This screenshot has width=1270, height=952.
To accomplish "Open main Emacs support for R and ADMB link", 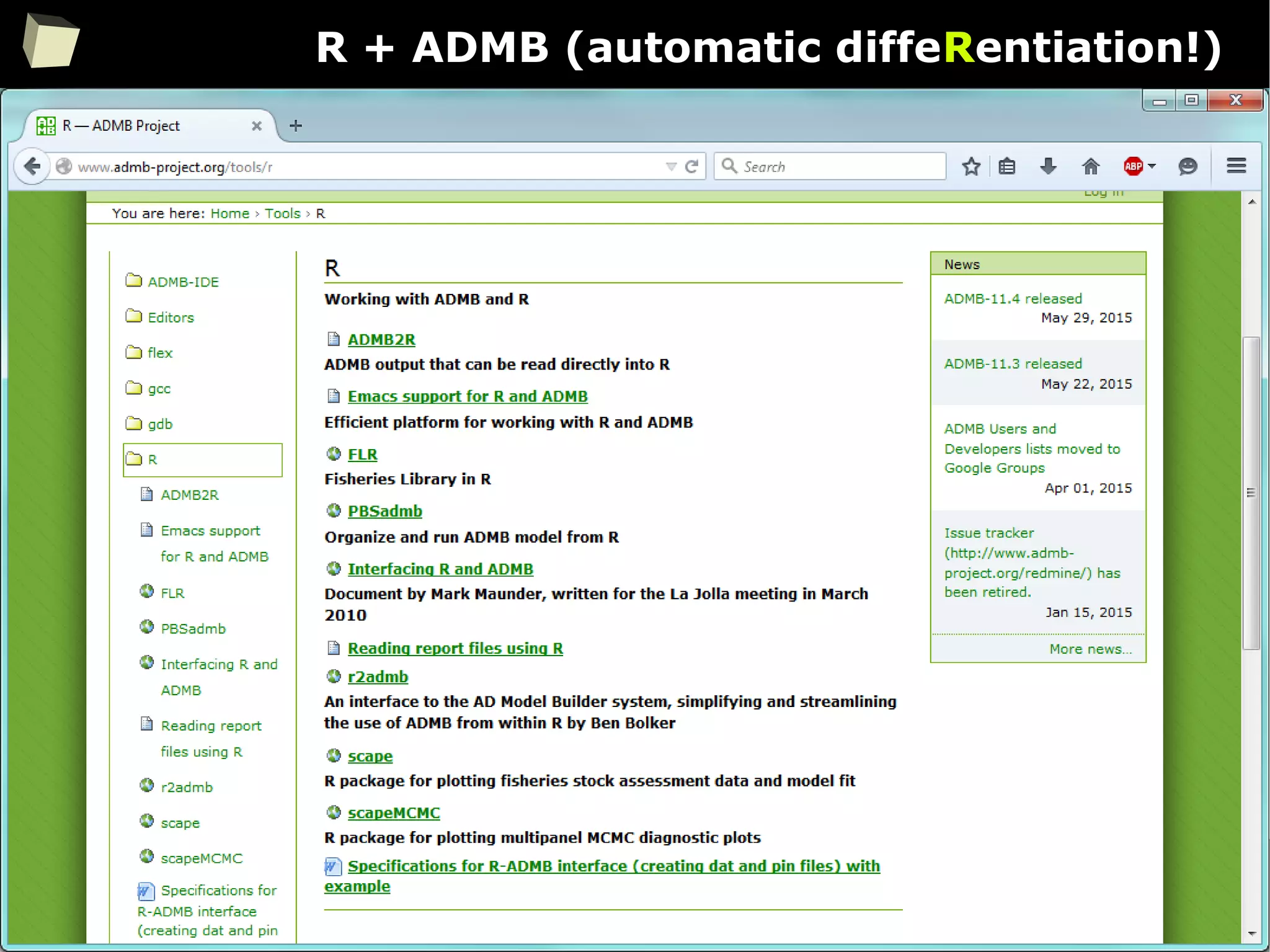I will click(x=468, y=396).
